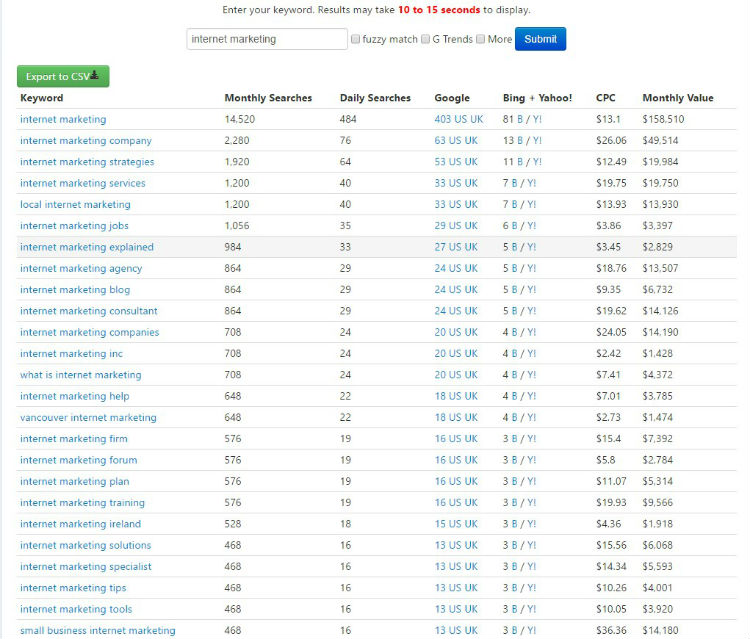Open 'internet marketing company' keyword link
750x639 pixels.
(86, 141)
